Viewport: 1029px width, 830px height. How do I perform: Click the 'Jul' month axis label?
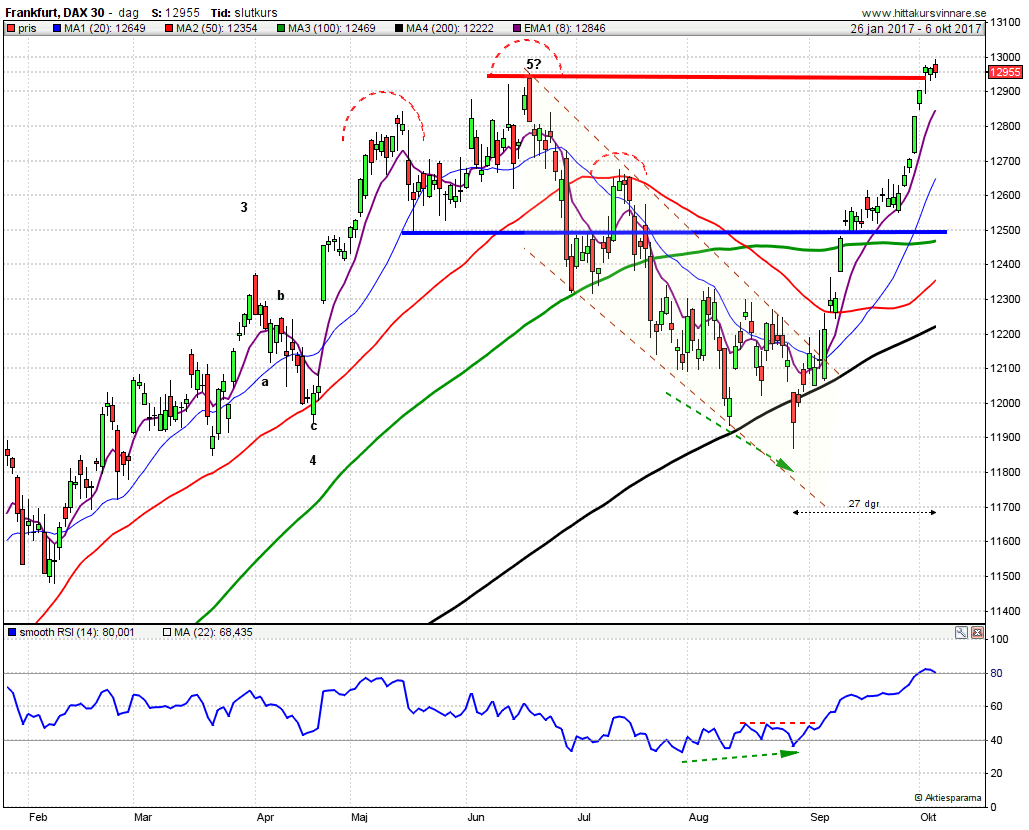pyautogui.click(x=584, y=817)
